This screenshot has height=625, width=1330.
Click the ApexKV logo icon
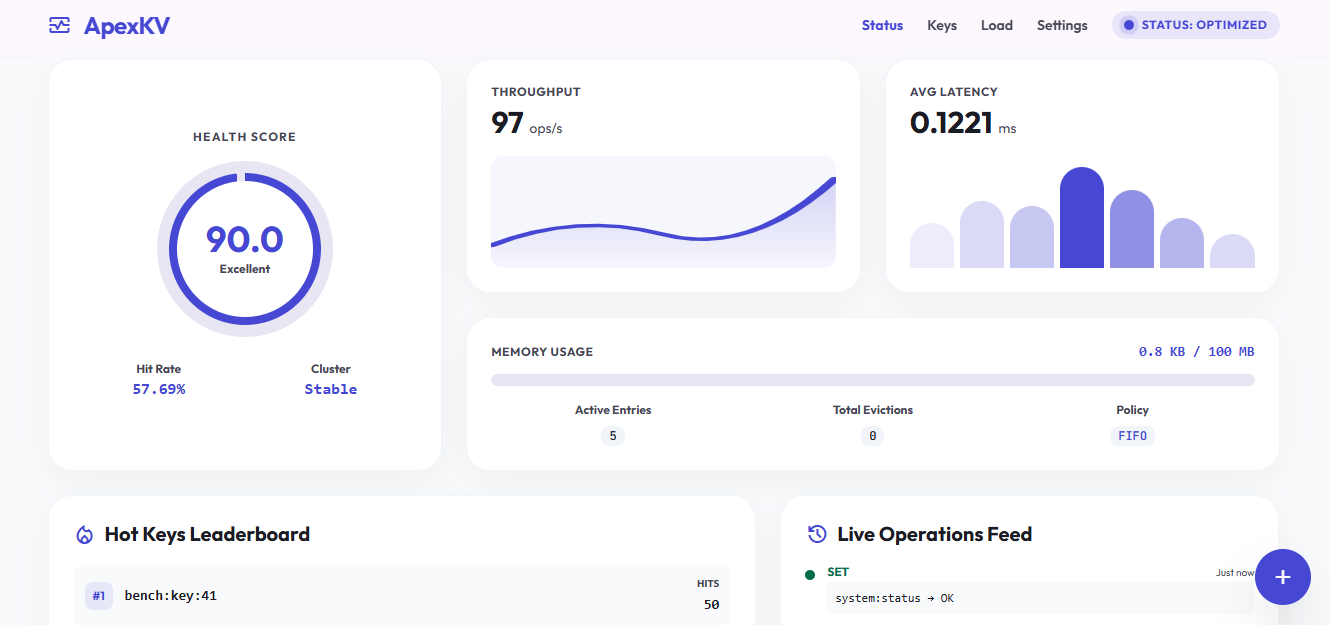point(60,26)
